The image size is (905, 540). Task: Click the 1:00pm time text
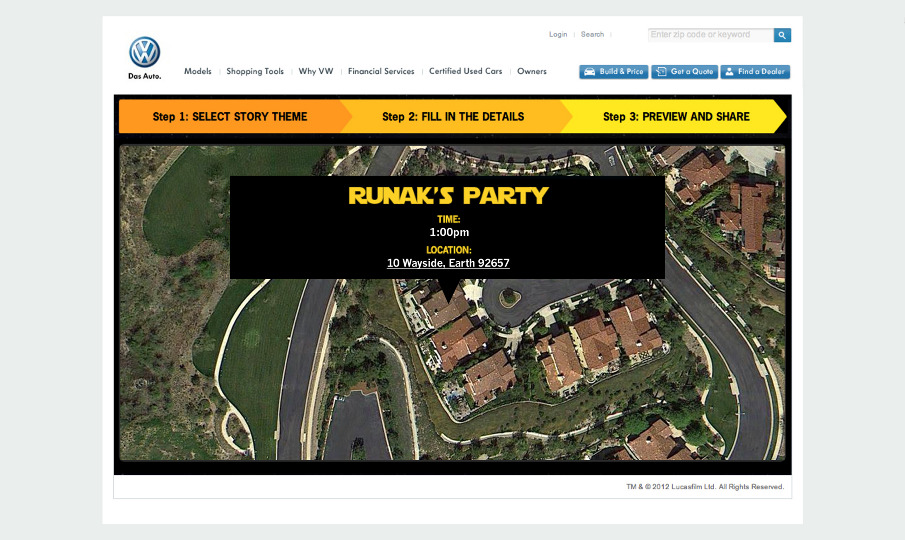449,232
